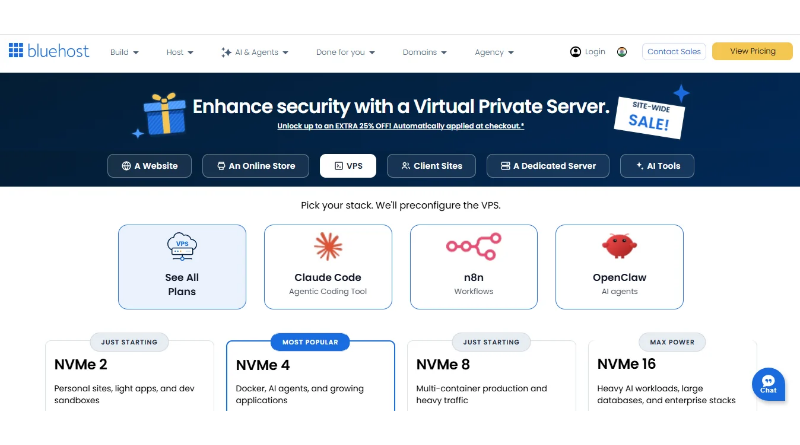Click the Max Power badge
Image resolution: width=800 pixels, height=445 pixels.
click(672, 342)
